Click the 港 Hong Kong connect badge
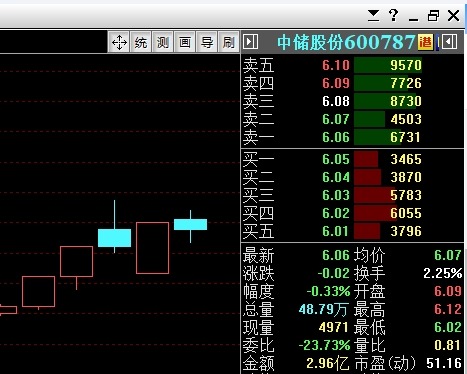Image resolution: width=467 pixels, height=374 pixels. [426, 42]
